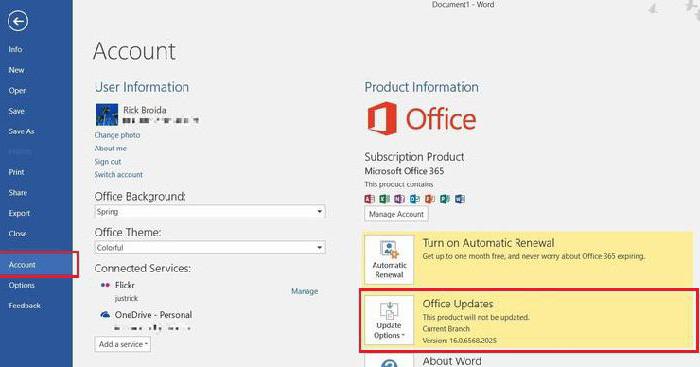Go to the Share page
This screenshot has width=700, height=367.
point(17,192)
